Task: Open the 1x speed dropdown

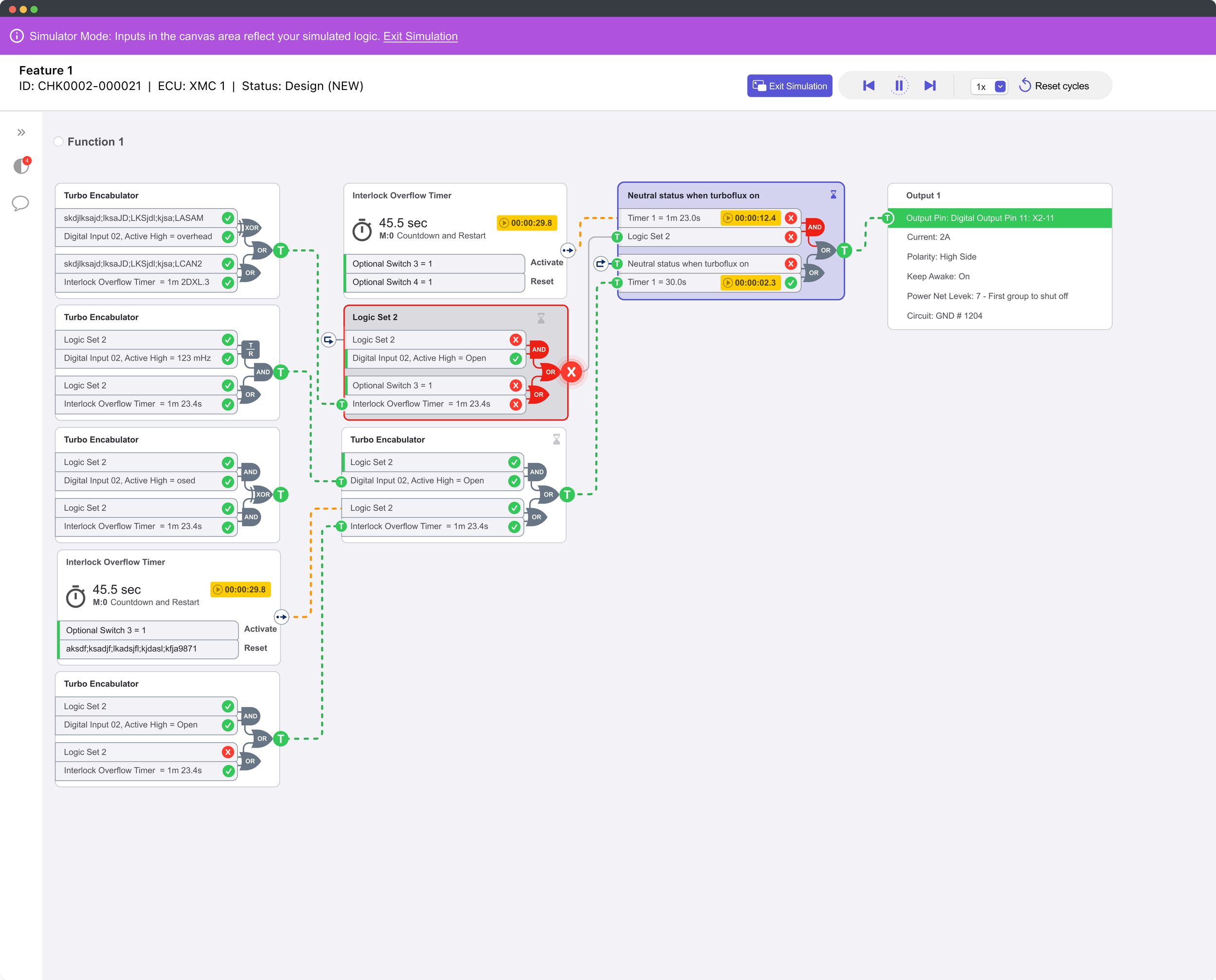Action: pyautogui.click(x=1000, y=87)
